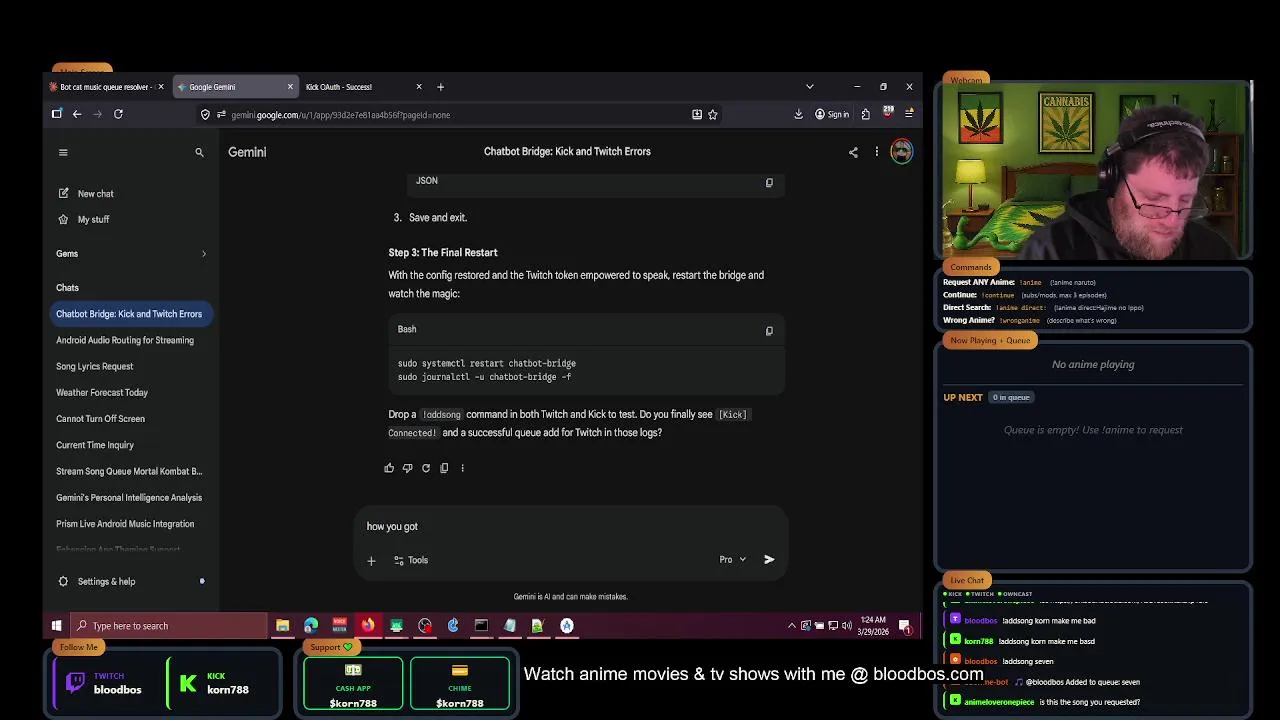1280x720 pixels.
Task: Click the tracking protection shield icon
Action: tap(205, 115)
